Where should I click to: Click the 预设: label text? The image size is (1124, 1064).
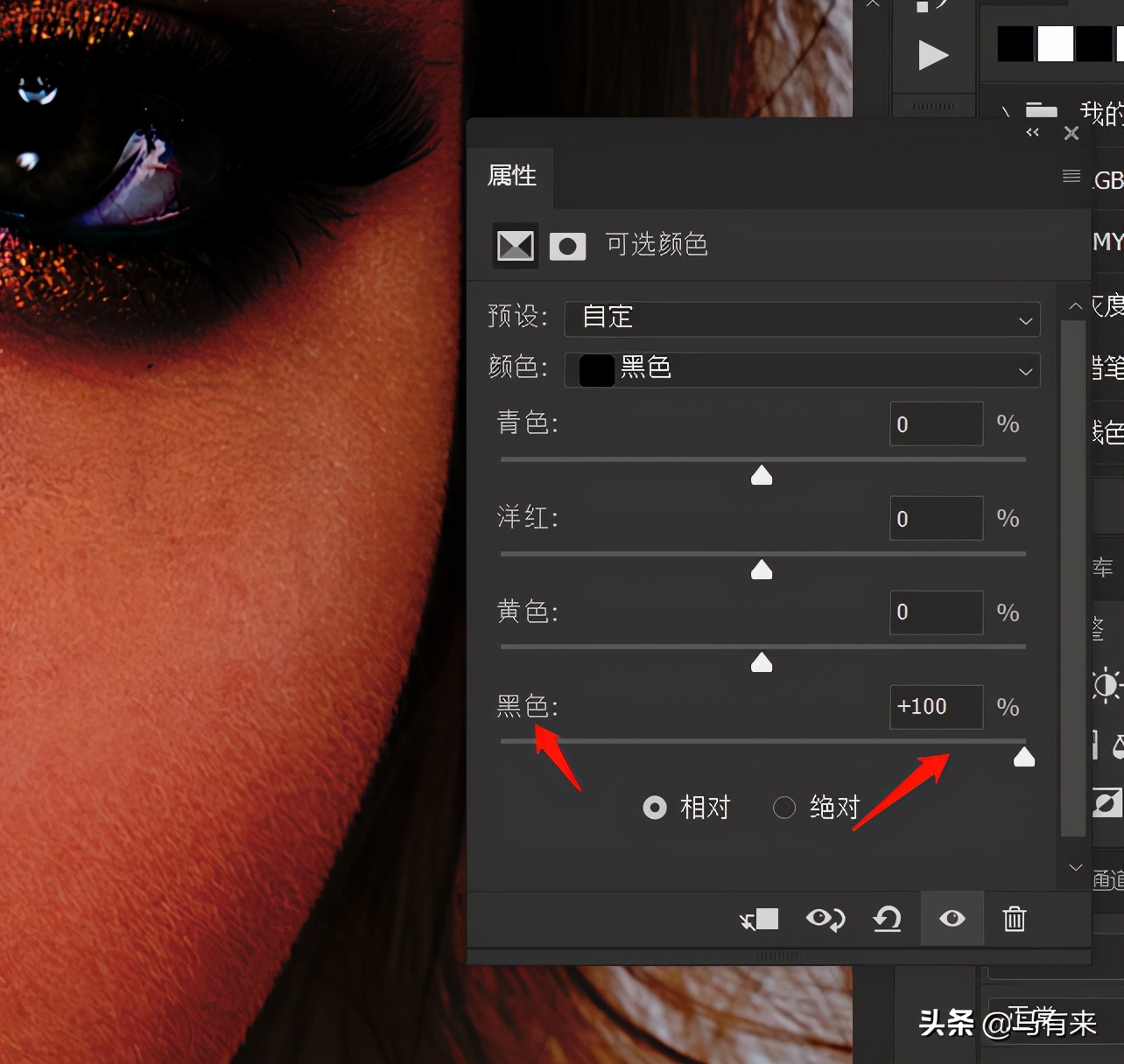point(518,316)
